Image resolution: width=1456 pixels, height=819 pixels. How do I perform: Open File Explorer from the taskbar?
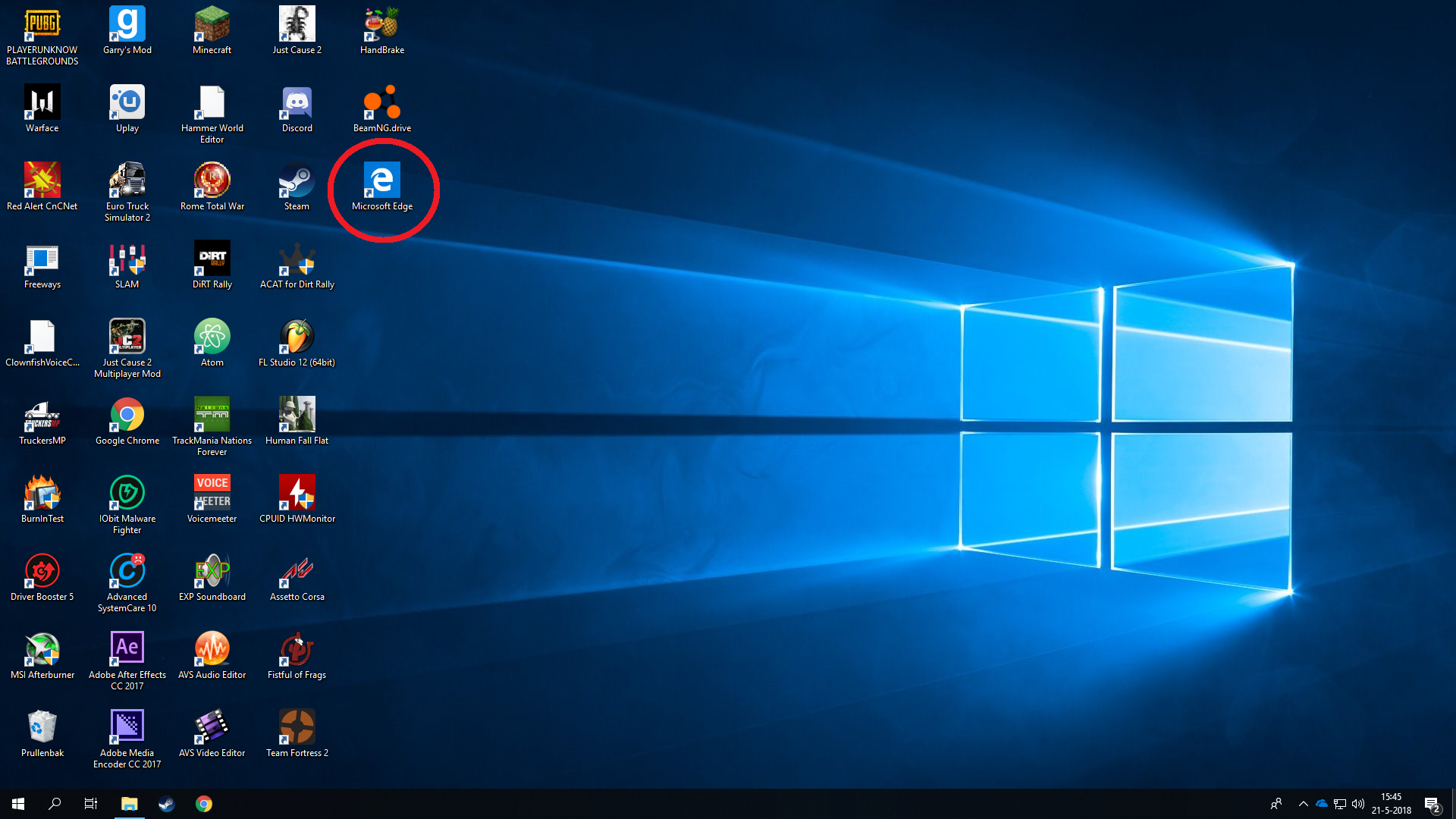pyautogui.click(x=129, y=804)
